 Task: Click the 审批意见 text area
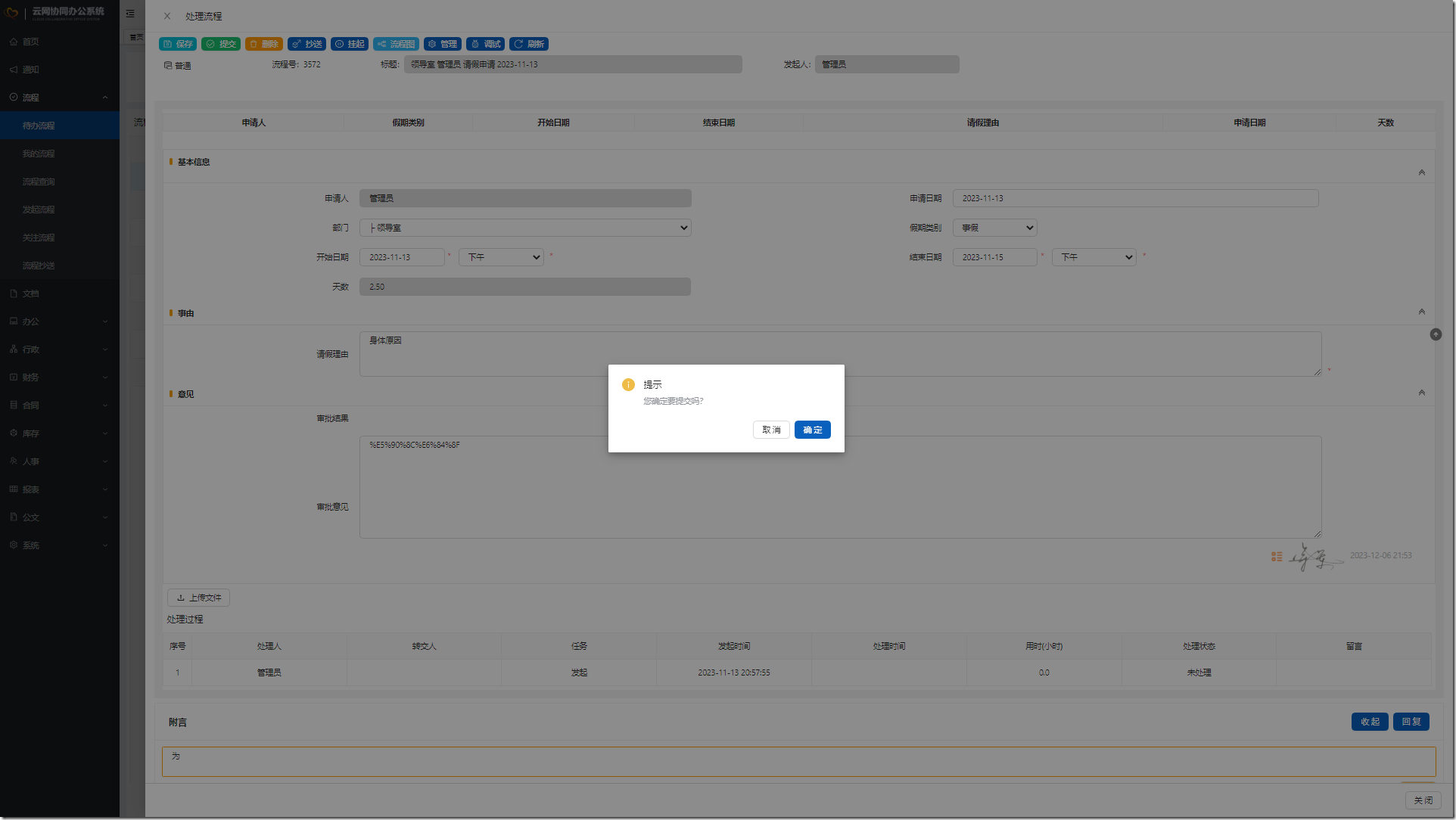840,487
